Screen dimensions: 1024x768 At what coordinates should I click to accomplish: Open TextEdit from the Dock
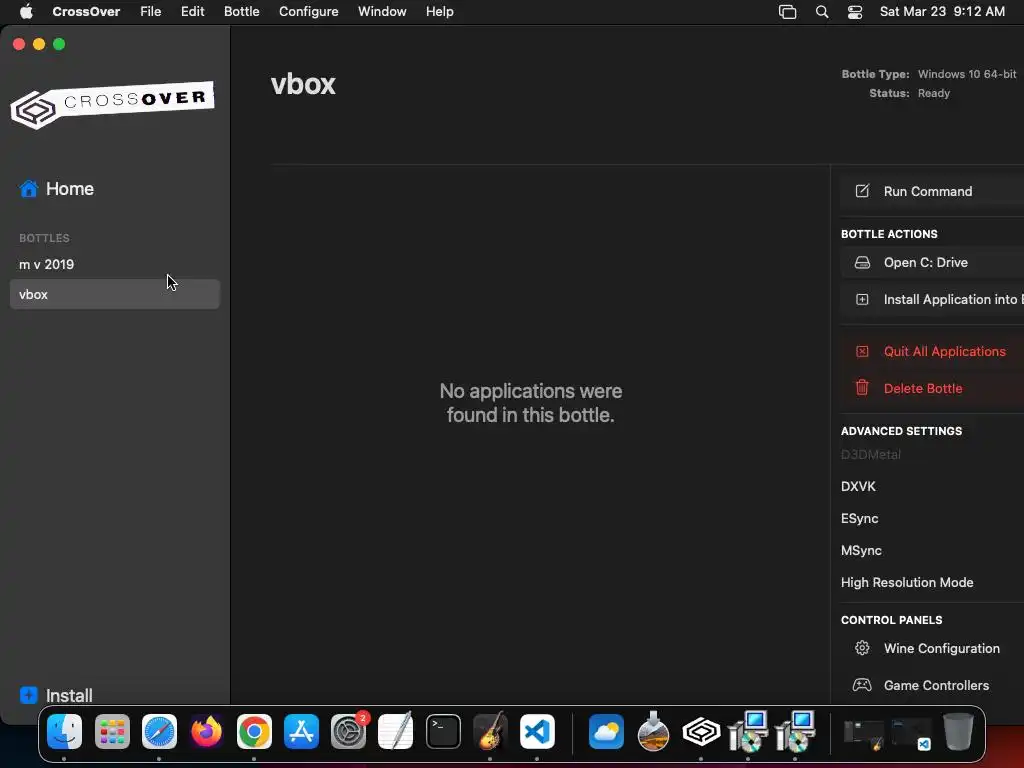coord(396,731)
